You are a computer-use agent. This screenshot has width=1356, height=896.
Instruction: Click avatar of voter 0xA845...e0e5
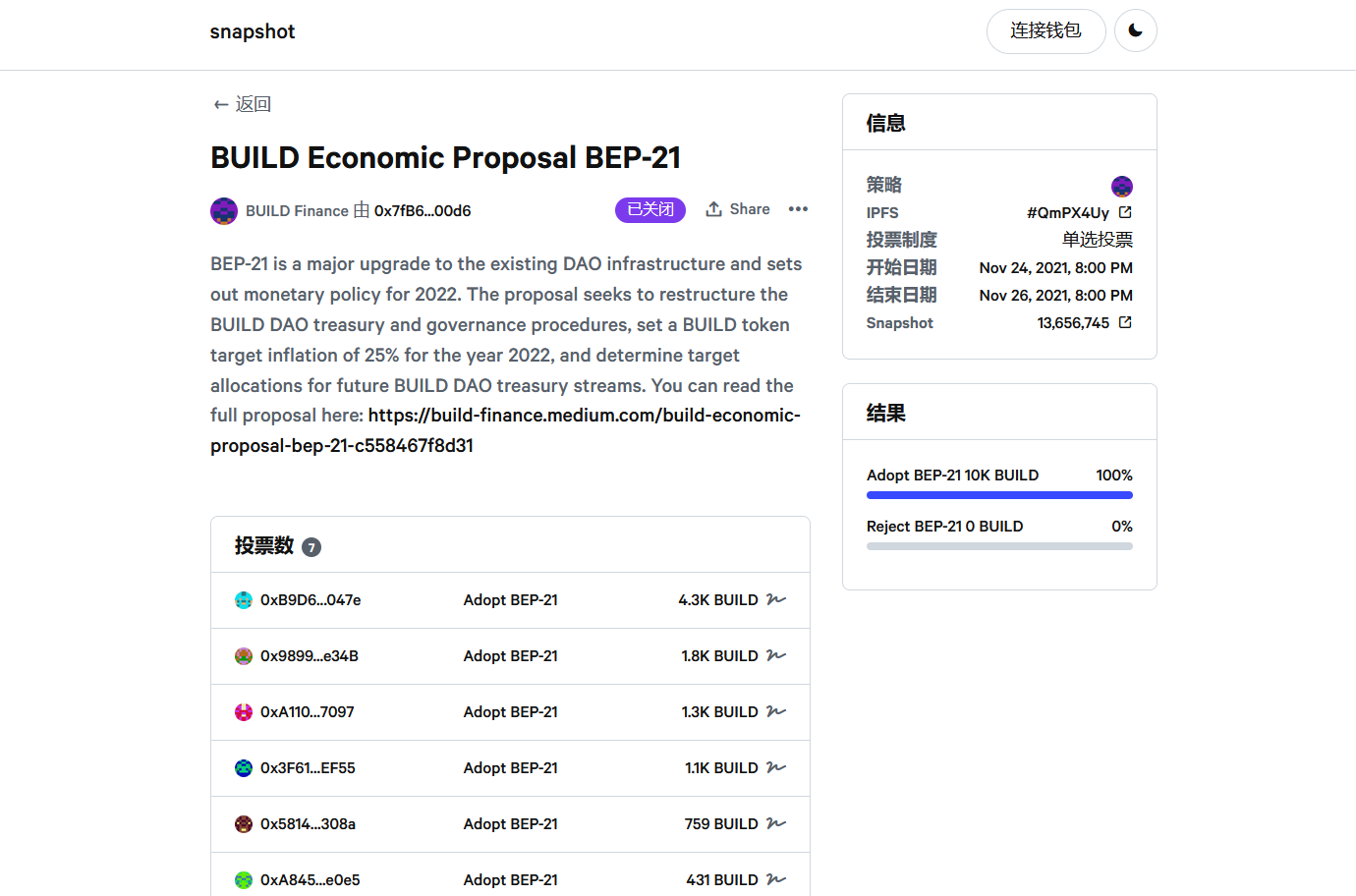click(x=244, y=880)
